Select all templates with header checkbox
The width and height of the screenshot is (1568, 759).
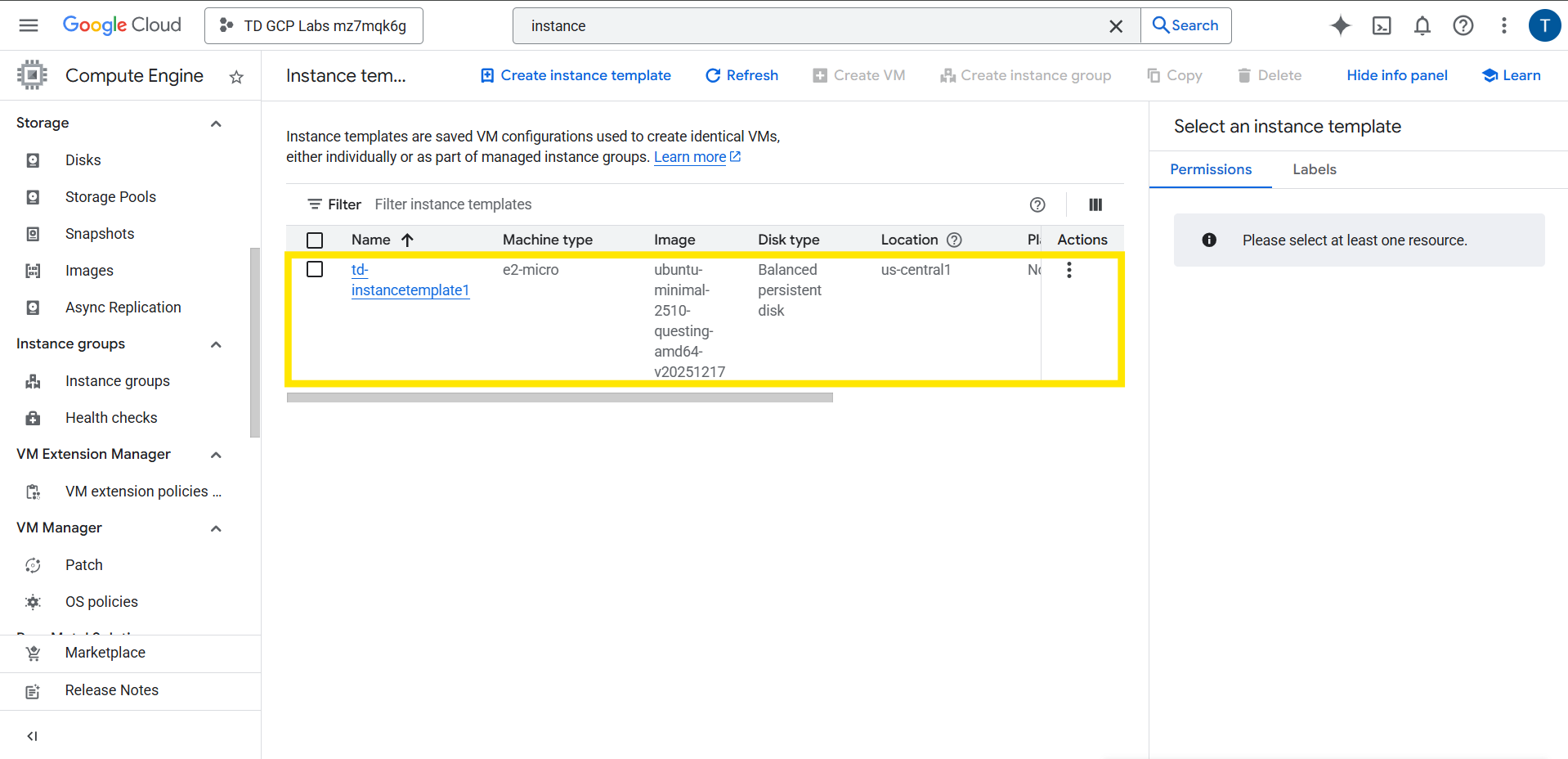point(315,240)
